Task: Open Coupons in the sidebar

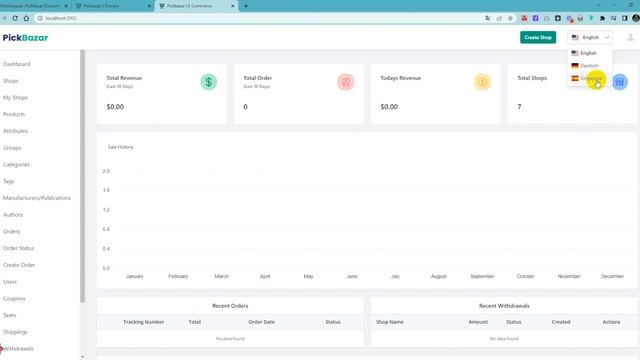Action: pyautogui.click(x=14, y=298)
